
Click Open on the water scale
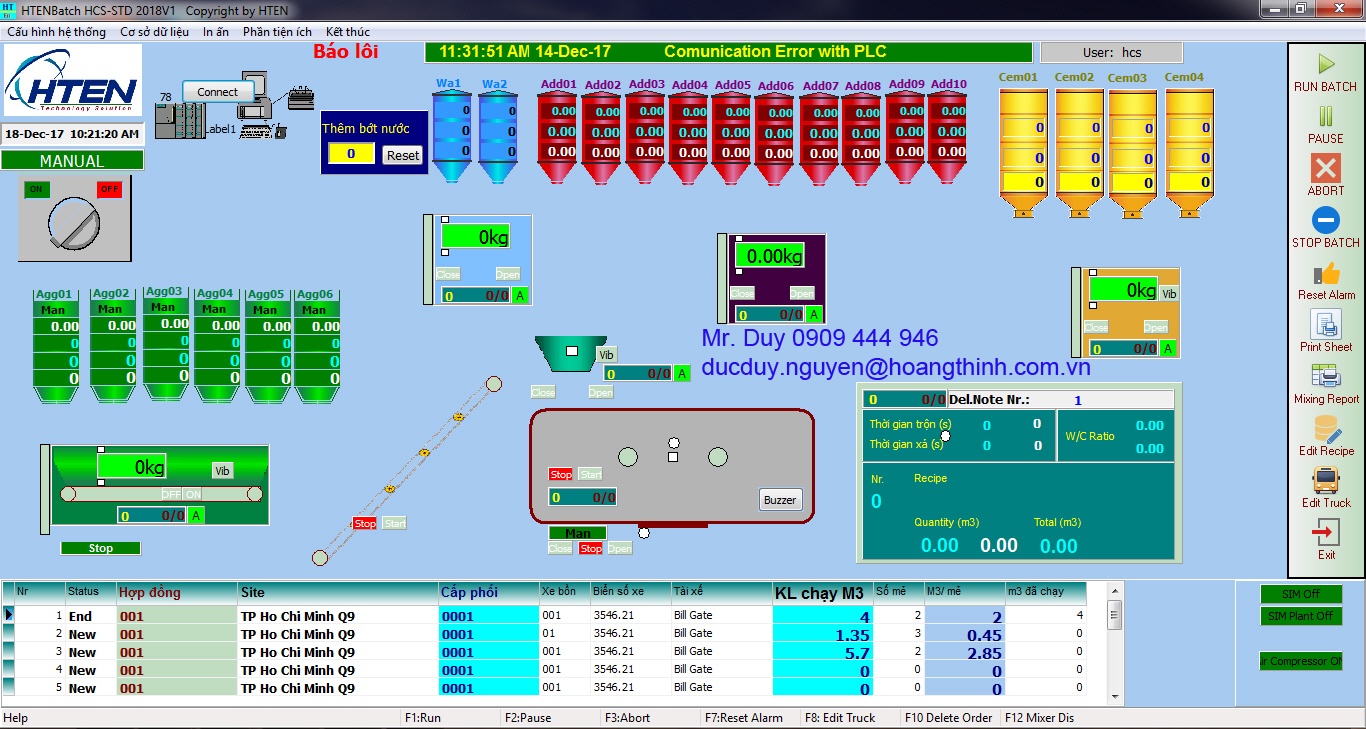coord(508,274)
